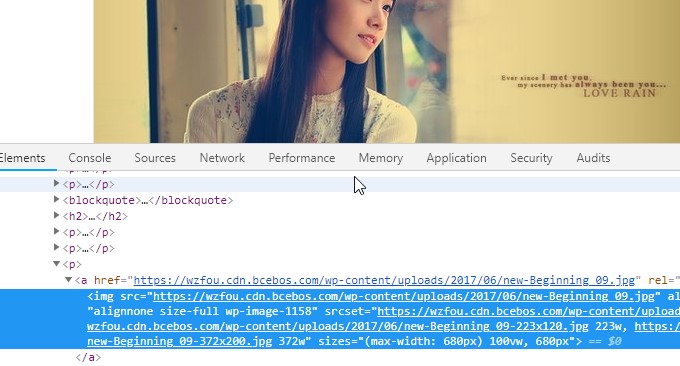Open the a href new-Beginning_09.jpg link
Image resolution: width=680 pixels, height=366 pixels.
(384, 281)
